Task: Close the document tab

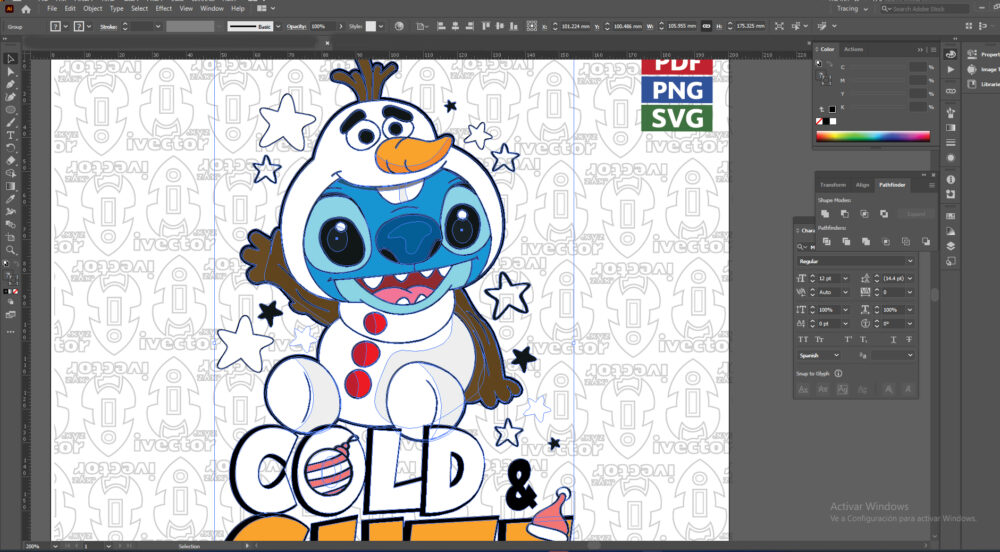Action: [x=327, y=43]
